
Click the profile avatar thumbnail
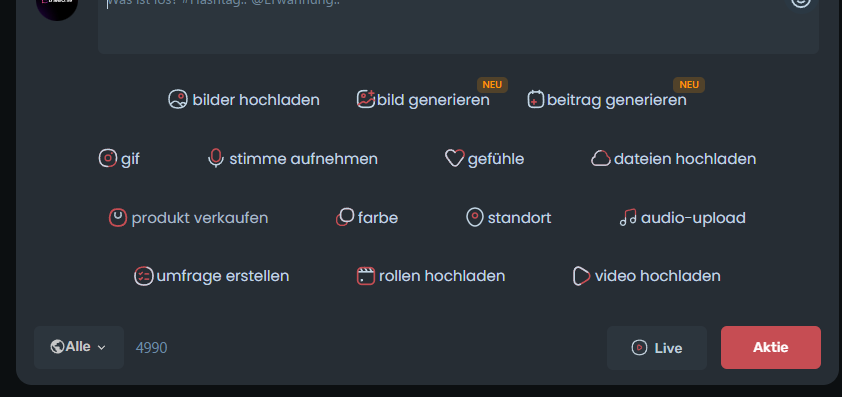tap(57, 6)
